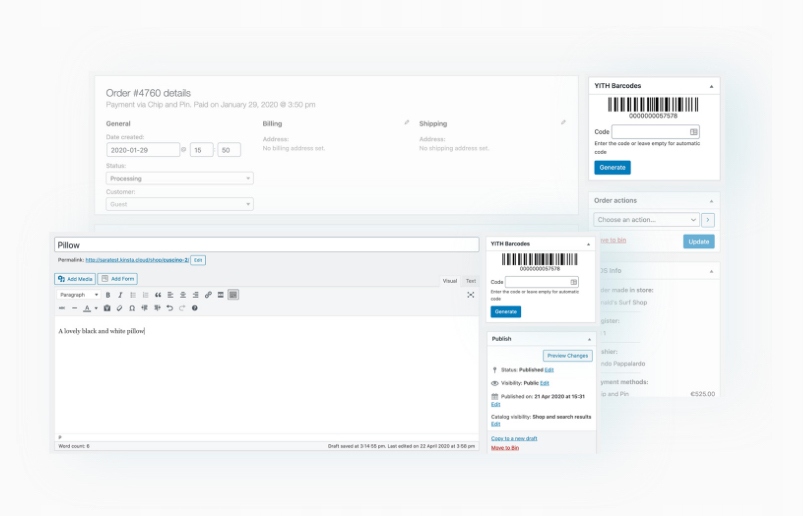Switch to the Text editor tab
Screen dimensions: 803x516
point(470,281)
